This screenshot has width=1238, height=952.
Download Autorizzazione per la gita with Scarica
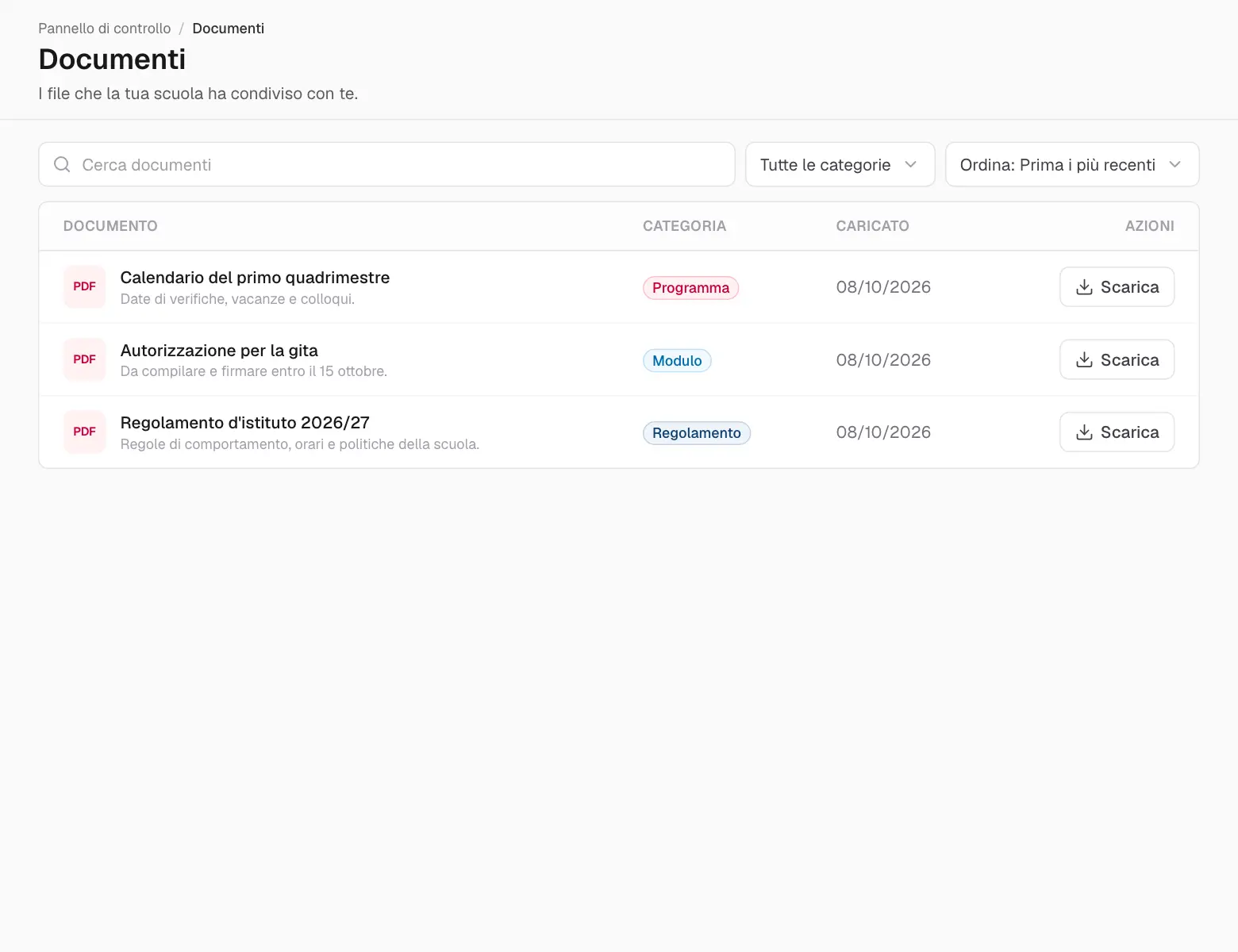click(1117, 359)
